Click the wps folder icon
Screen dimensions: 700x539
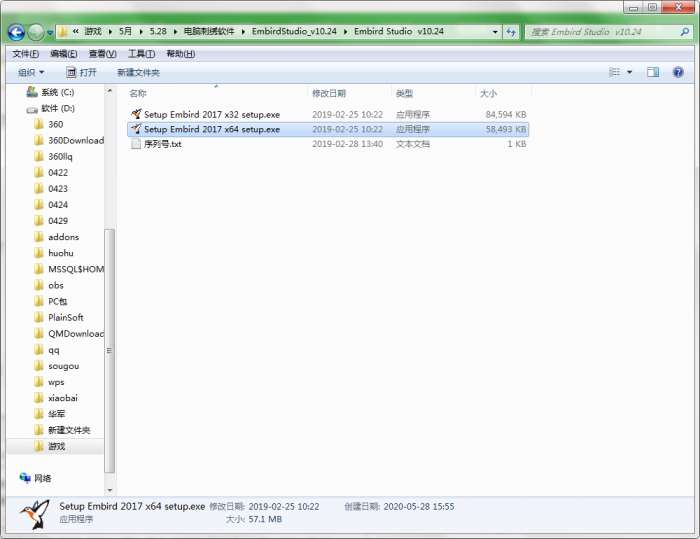[39, 382]
